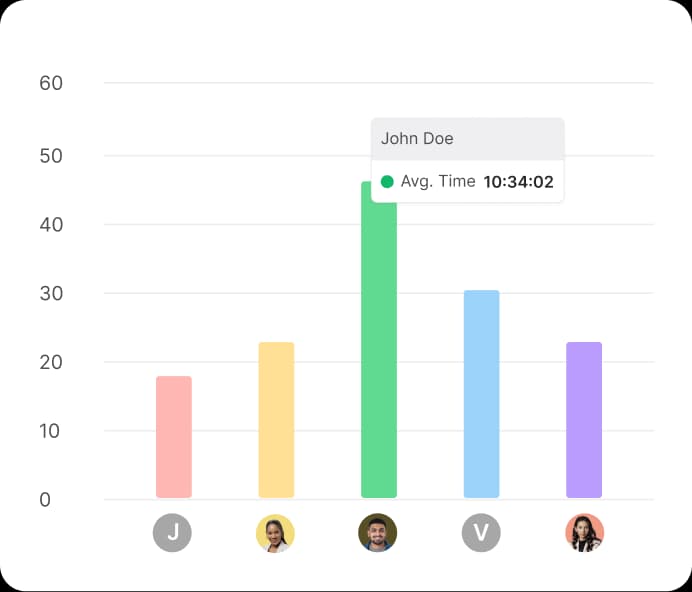The image size is (692, 592).
Task: Click the 0 y-axis label
Action: 45,500
